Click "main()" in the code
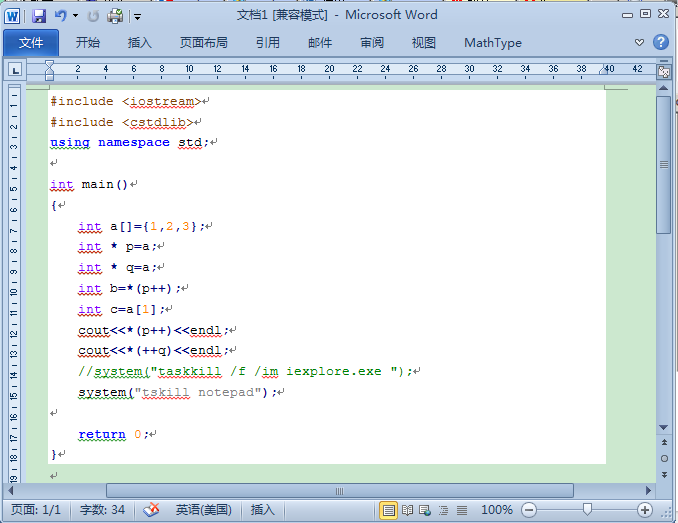Screen dimensions: 678x523 point(104,185)
